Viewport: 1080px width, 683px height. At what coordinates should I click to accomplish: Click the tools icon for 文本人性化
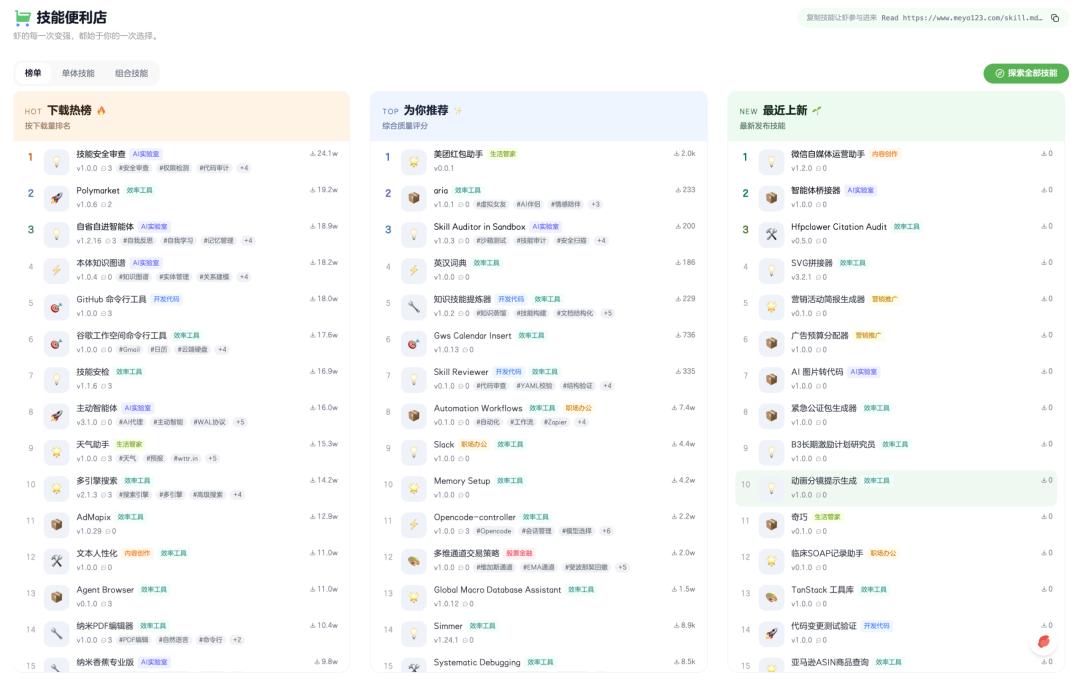coord(56,560)
